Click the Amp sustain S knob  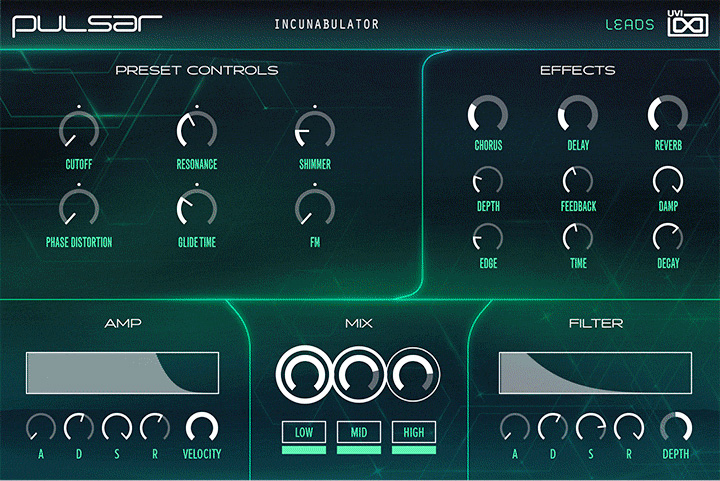117,427
